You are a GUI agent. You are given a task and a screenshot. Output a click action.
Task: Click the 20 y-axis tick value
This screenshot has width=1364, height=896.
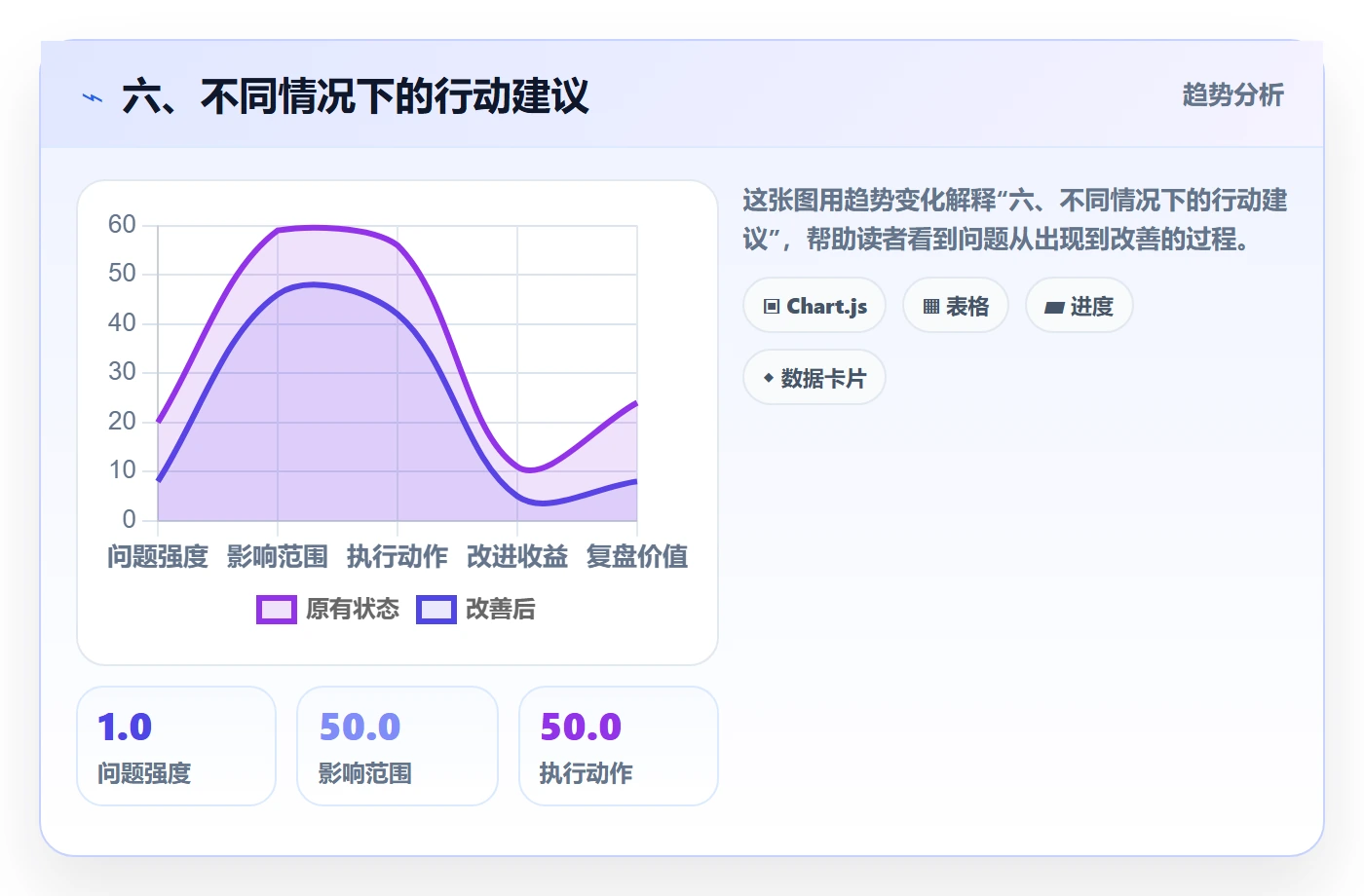(122, 422)
